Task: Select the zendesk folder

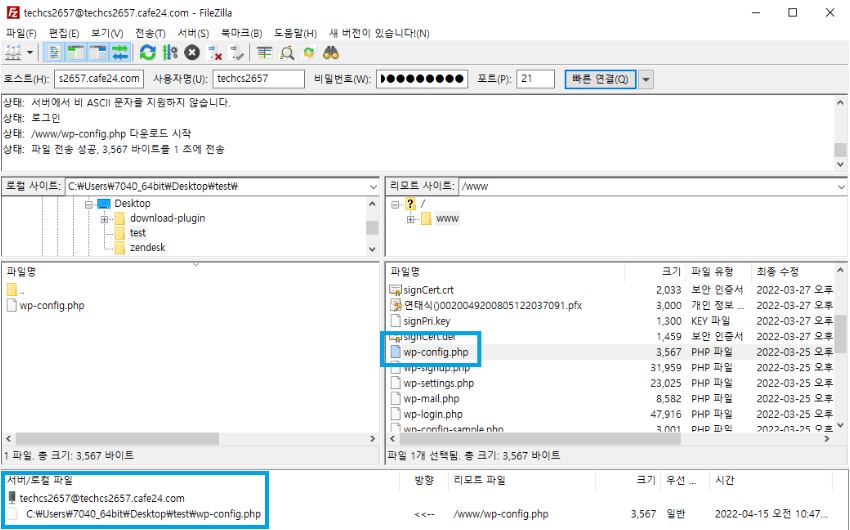Action: [147, 247]
